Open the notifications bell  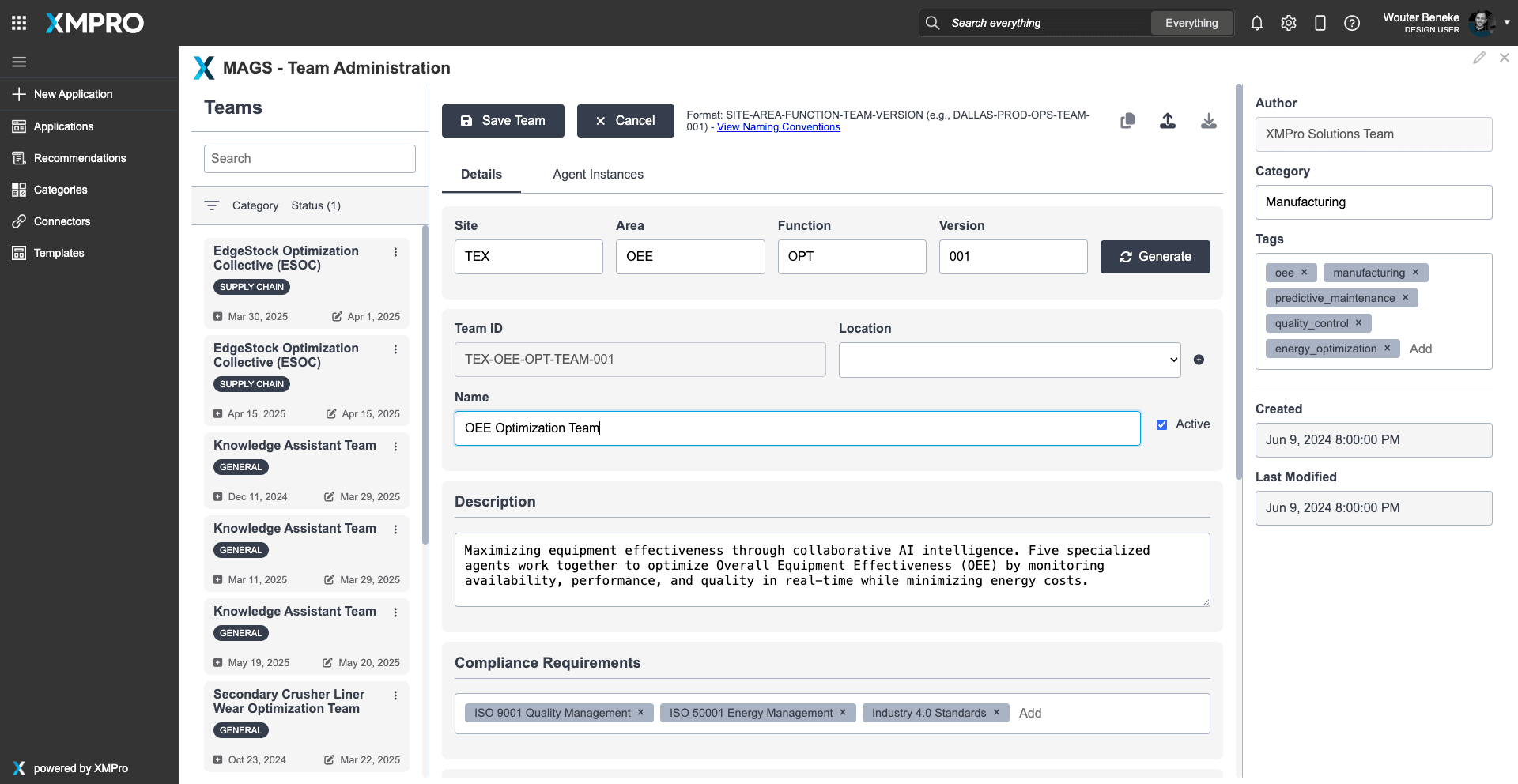tap(1256, 24)
